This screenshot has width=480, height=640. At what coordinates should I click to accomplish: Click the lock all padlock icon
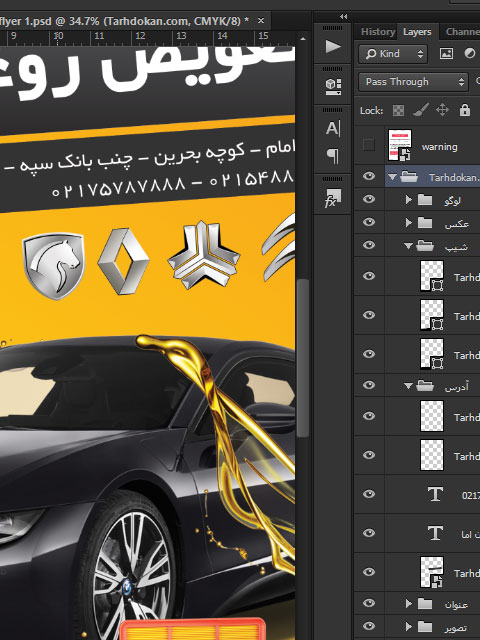[464, 110]
